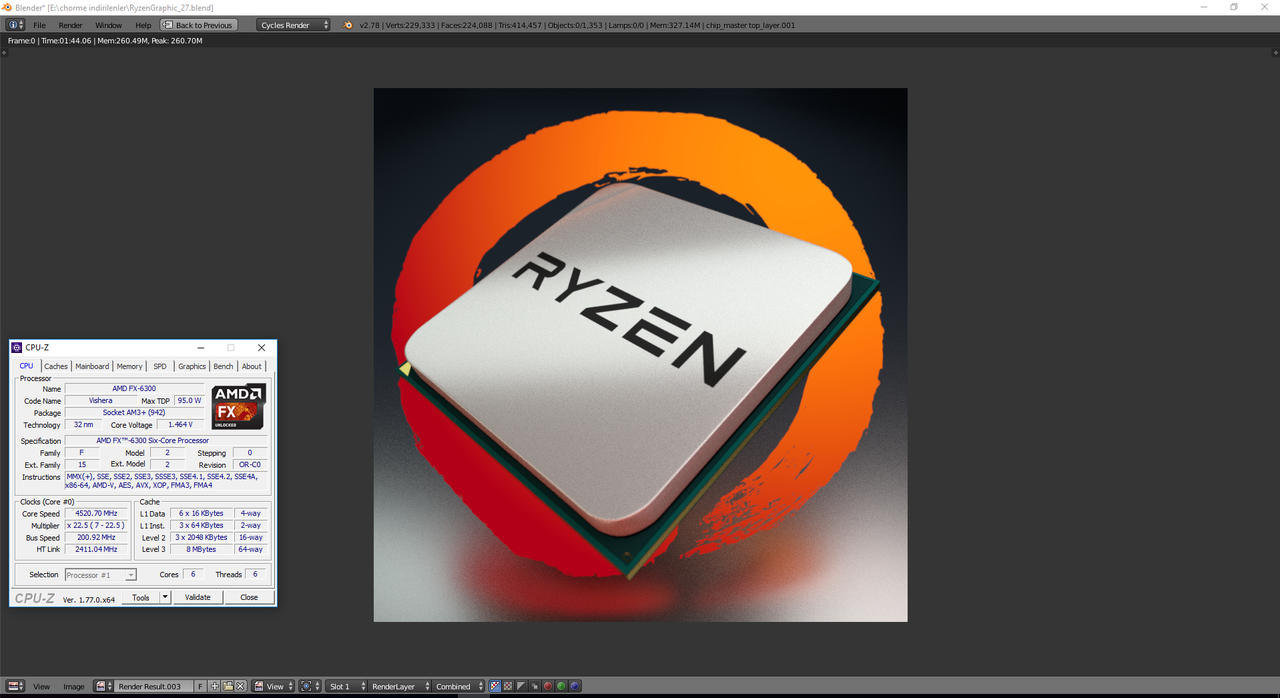
Task: Click the rendered Ryzen chip image
Action: tap(640, 355)
